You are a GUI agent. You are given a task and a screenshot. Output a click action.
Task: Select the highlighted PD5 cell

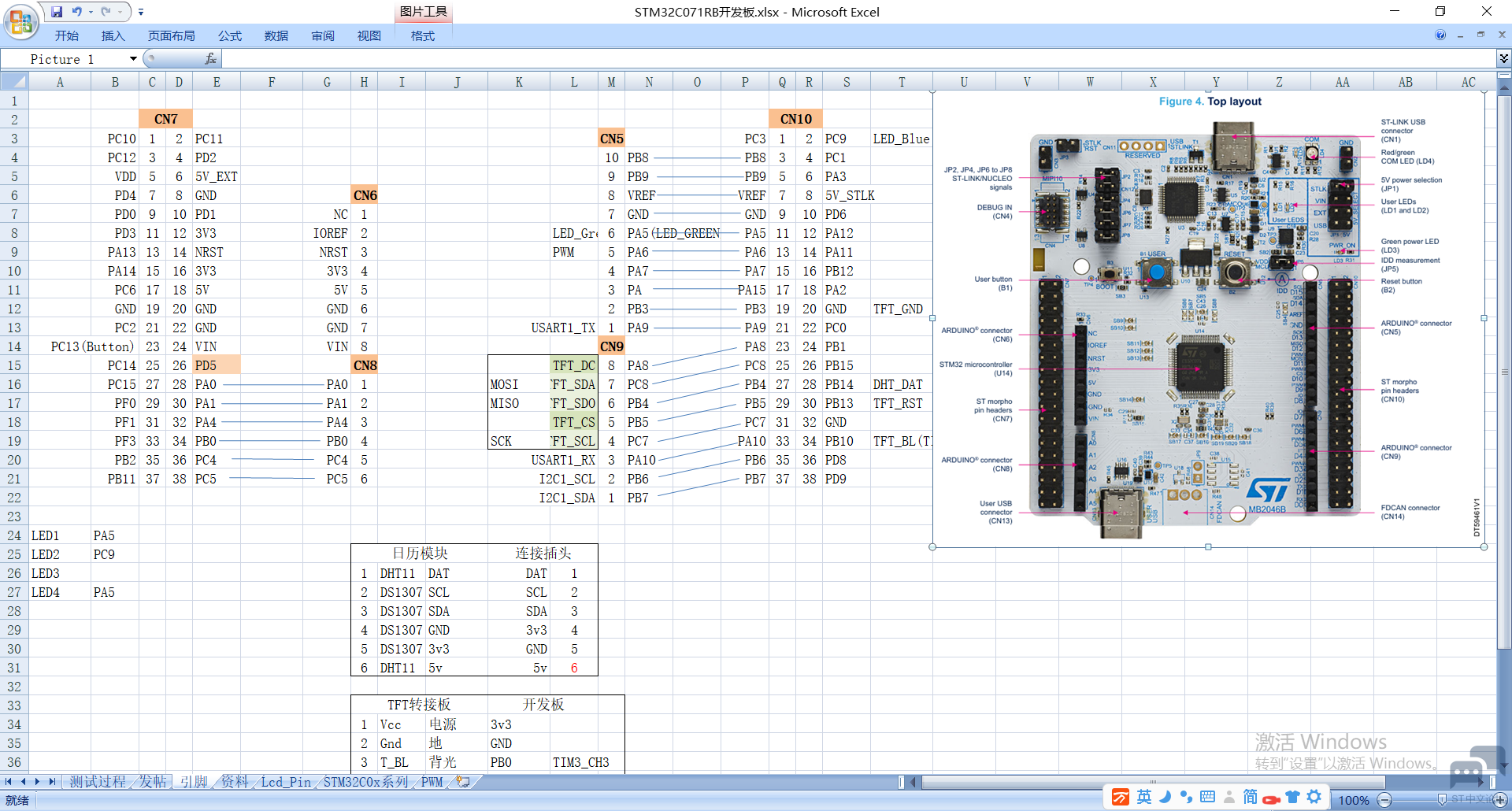coord(217,365)
